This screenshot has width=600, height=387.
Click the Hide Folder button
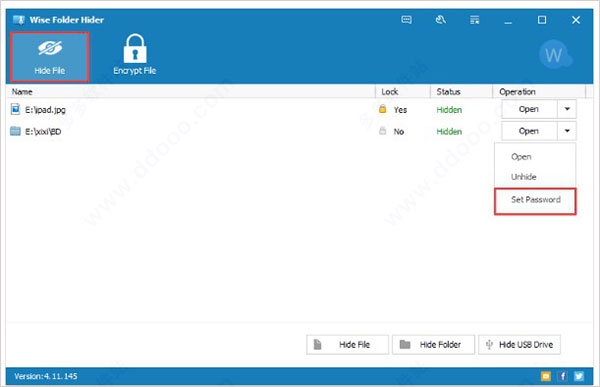[434, 345]
